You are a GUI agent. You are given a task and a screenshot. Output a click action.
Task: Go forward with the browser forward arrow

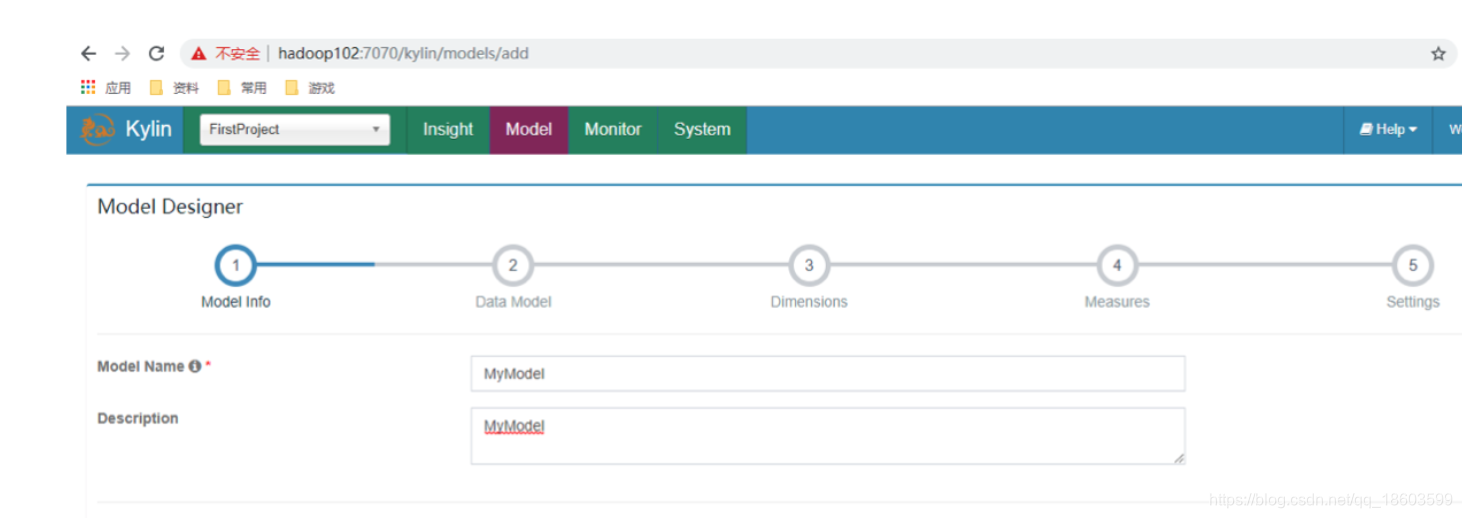(122, 54)
